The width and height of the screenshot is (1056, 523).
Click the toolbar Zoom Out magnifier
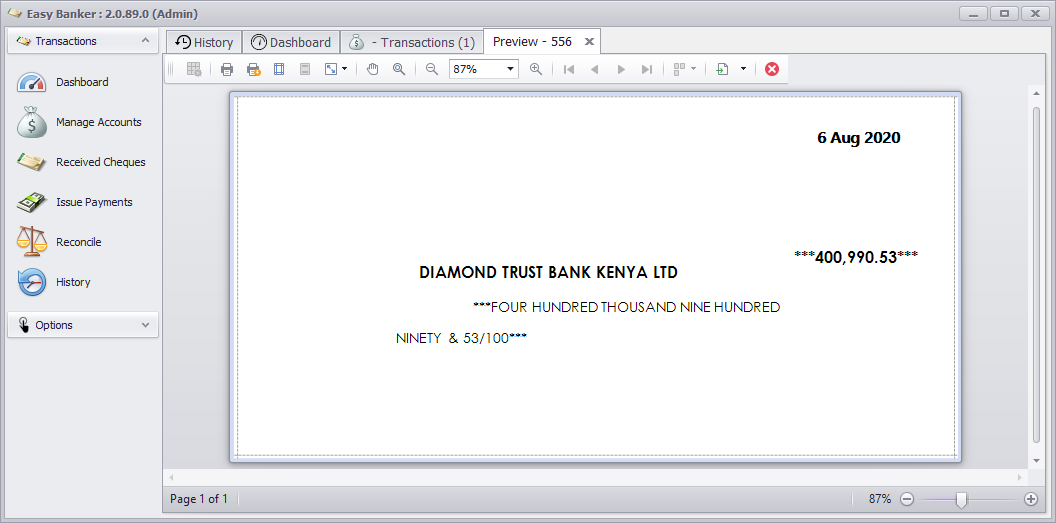pyautogui.click(x=432, y=69)
